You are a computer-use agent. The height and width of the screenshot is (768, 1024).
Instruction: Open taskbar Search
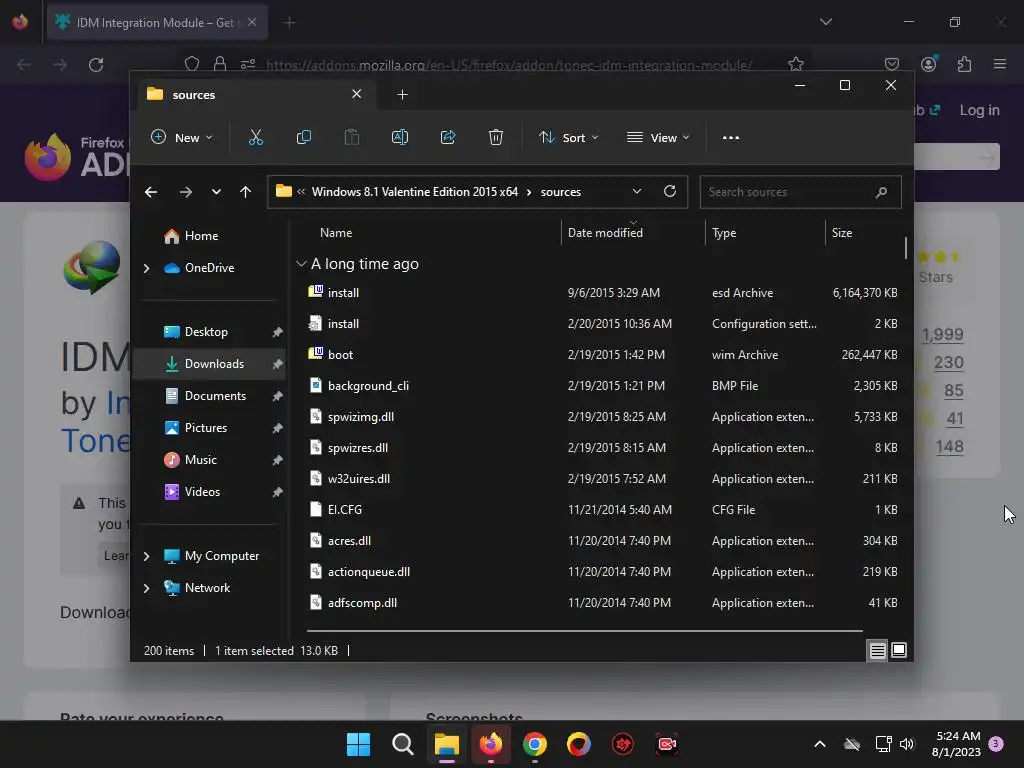[x=402, y=744]
